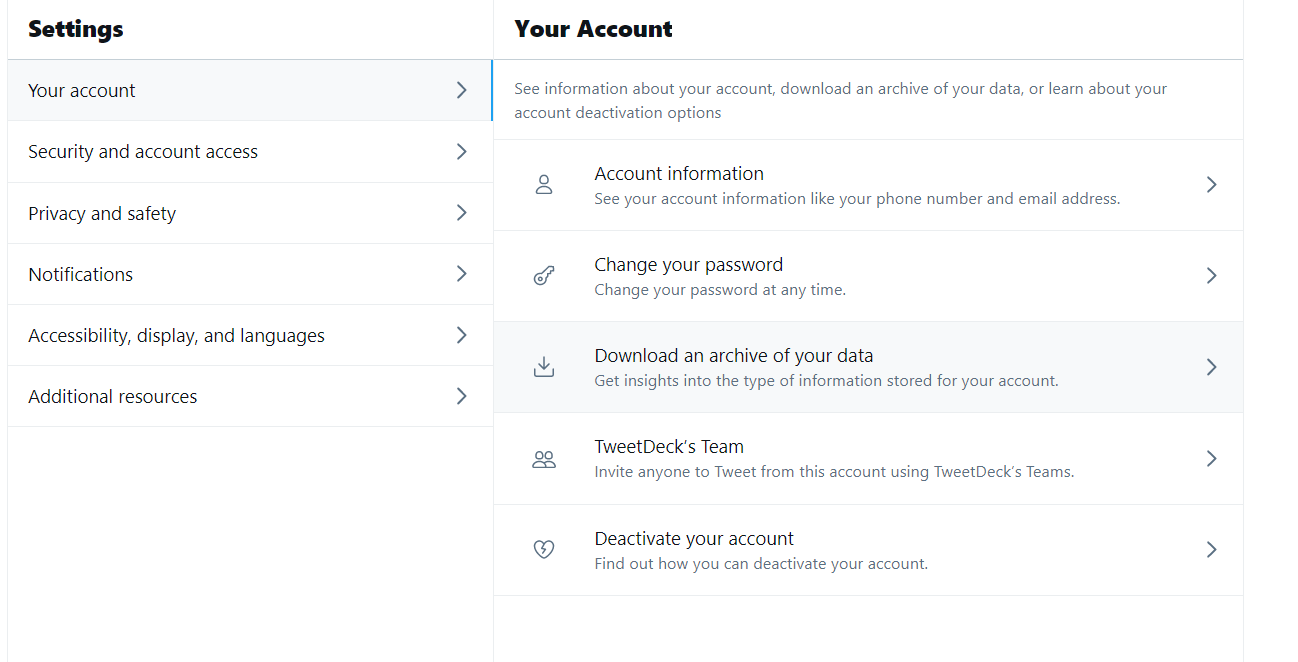Click the download arrow icon for data archive
1298x662 pixels.
tap(544, 367)
